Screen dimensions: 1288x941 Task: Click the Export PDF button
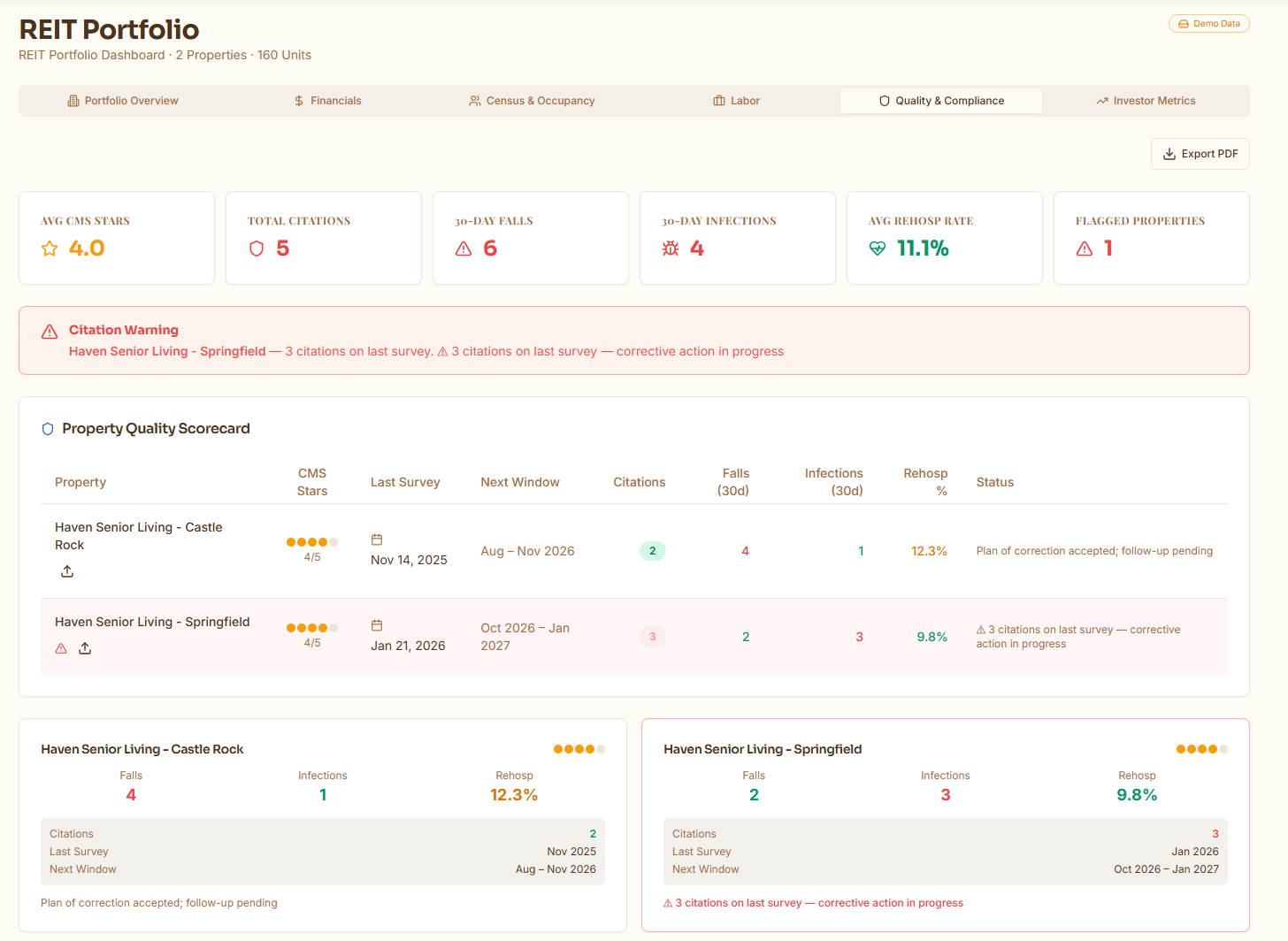[1200, 153]
